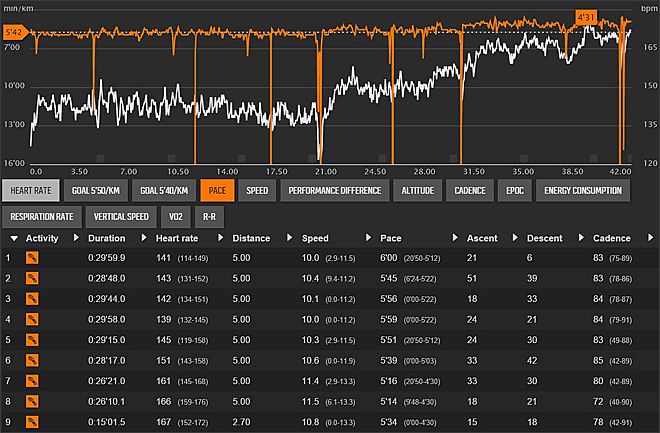Image resolution: width=660 pixels, height=433 pixels.
Task: Click the orange activity icon for lap 5
Action: click(x=32, y=340)
